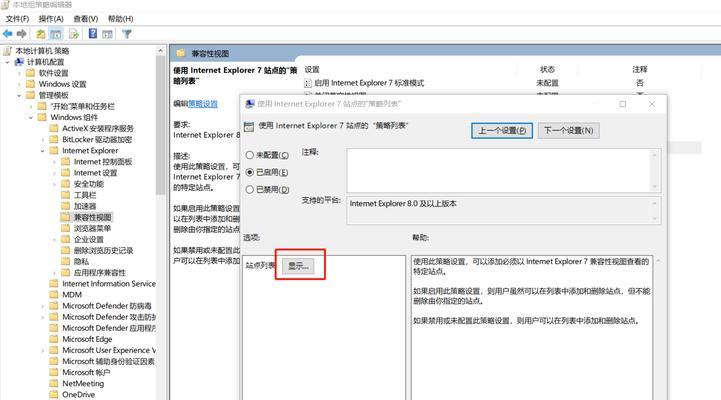The image size is (721, 400).
Task: Open the 帮助(H) menu
Action: [x=120, y=19]
